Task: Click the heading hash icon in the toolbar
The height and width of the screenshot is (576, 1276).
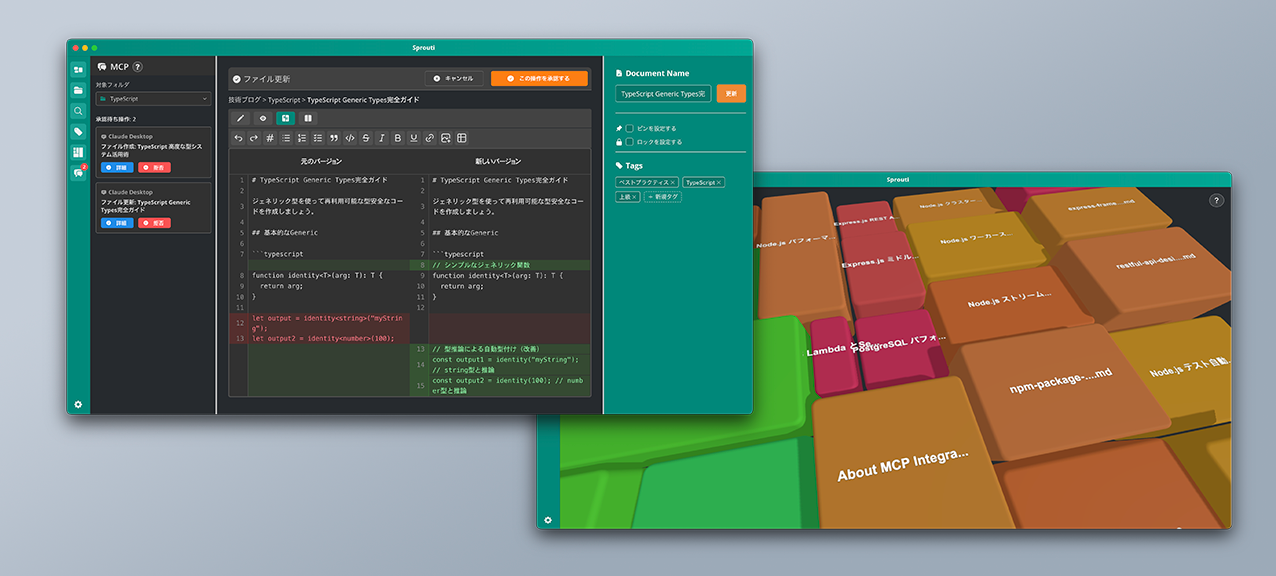Action: point(270,138)
